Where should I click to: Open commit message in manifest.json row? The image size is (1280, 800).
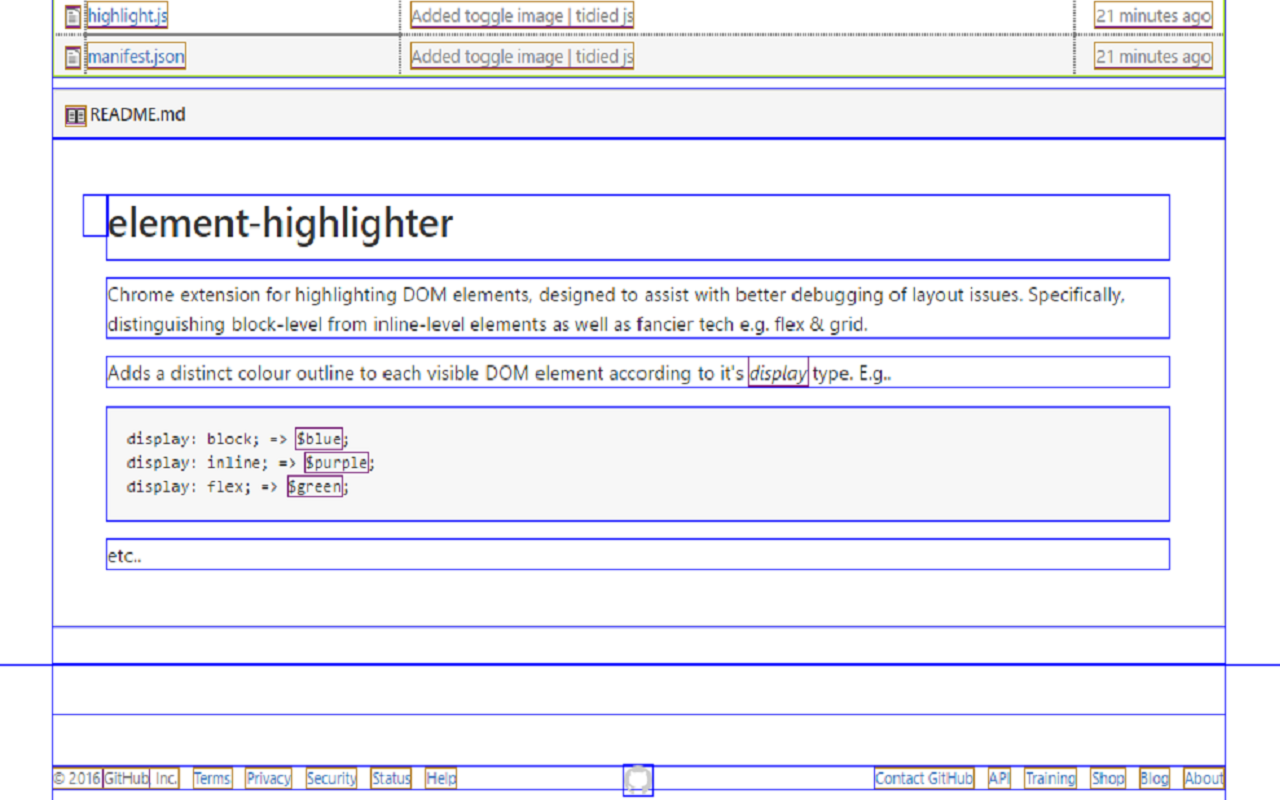[x=522, y=57]
